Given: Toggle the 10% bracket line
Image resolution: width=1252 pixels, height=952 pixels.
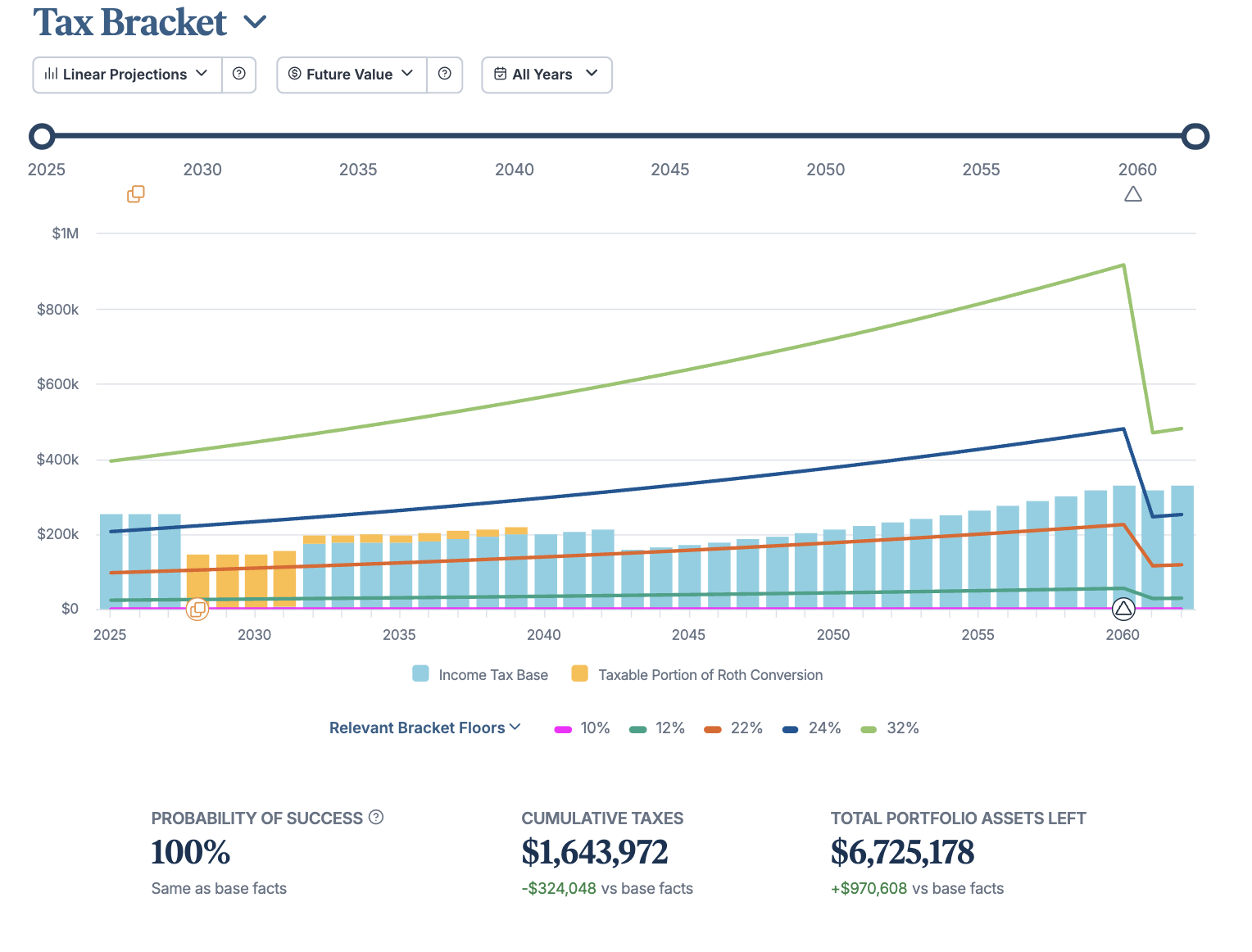Looking at the screenshot, I should click(583, 728).
